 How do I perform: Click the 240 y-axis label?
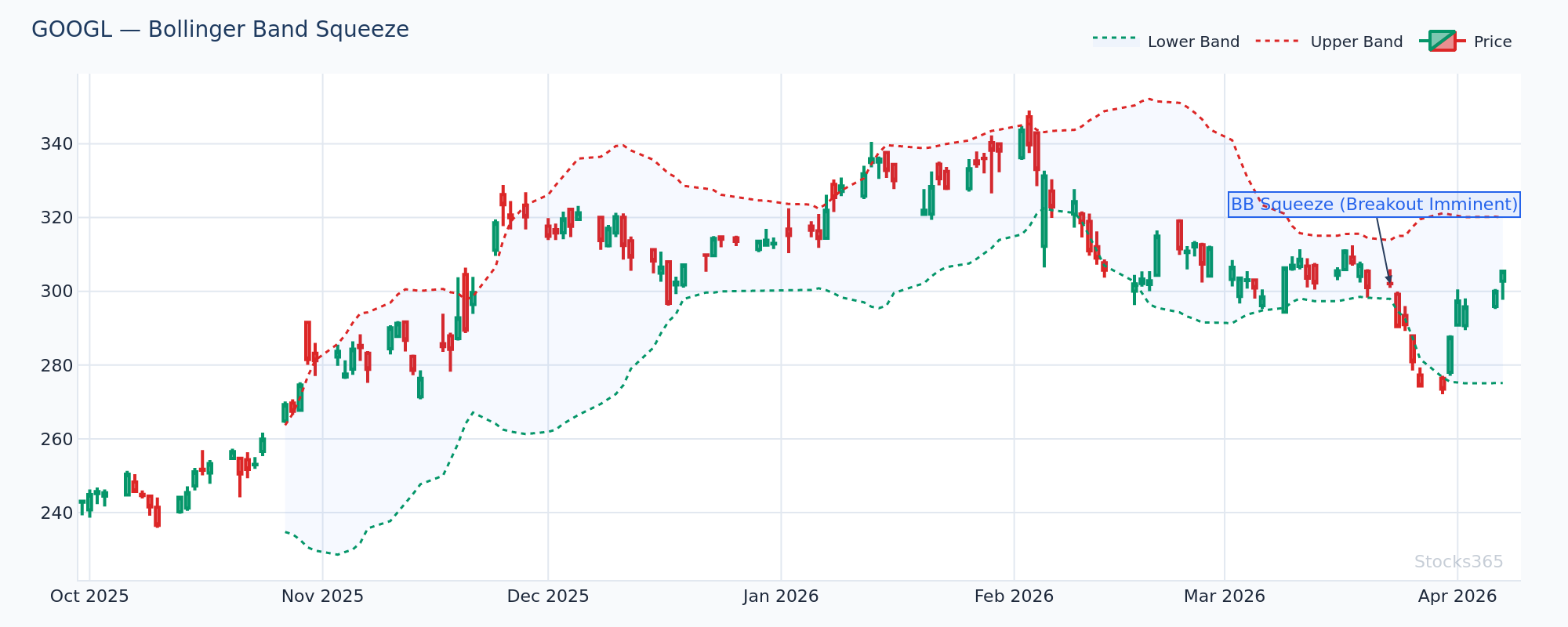(56, 513)
